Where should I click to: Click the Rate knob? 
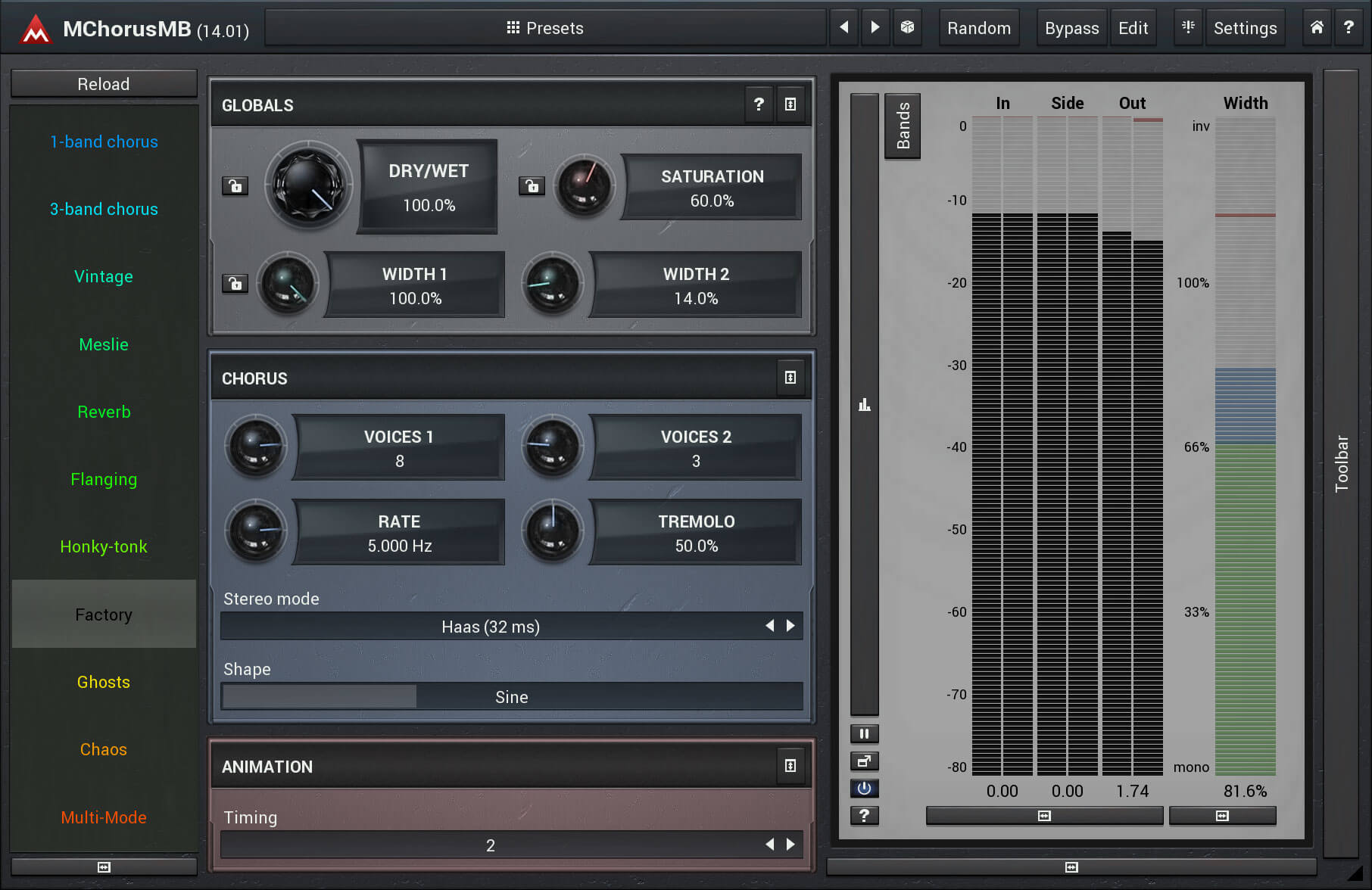pyautogui.click(x=256, y=531)
